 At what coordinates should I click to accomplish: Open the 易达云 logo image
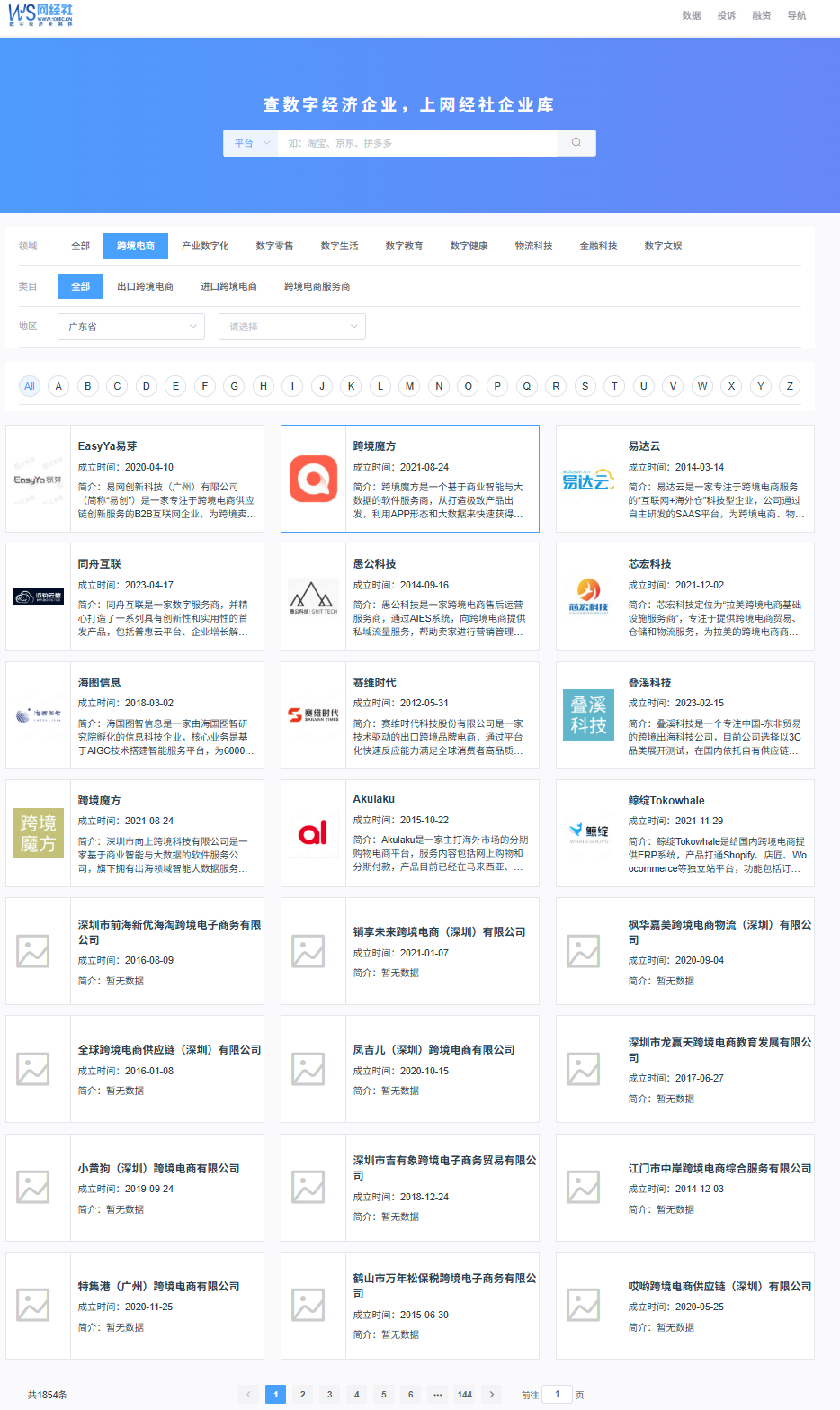click(588, 479)
